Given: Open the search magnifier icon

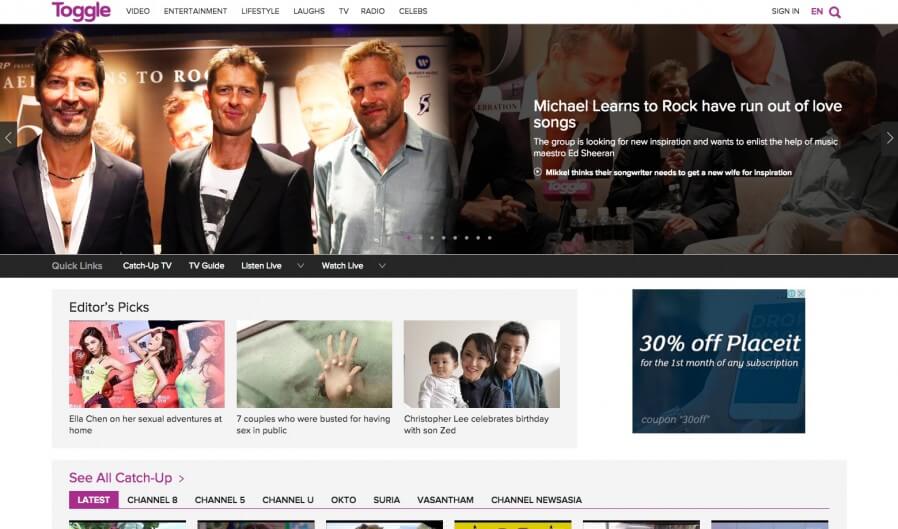Looking at the screenshot, I should 835,12.
